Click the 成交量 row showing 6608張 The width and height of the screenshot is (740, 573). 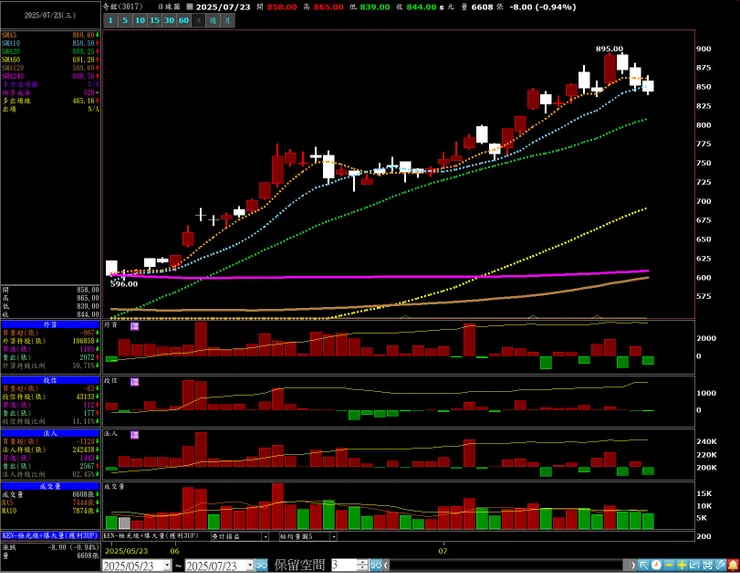pyautogui.click(x=50, y=494)
